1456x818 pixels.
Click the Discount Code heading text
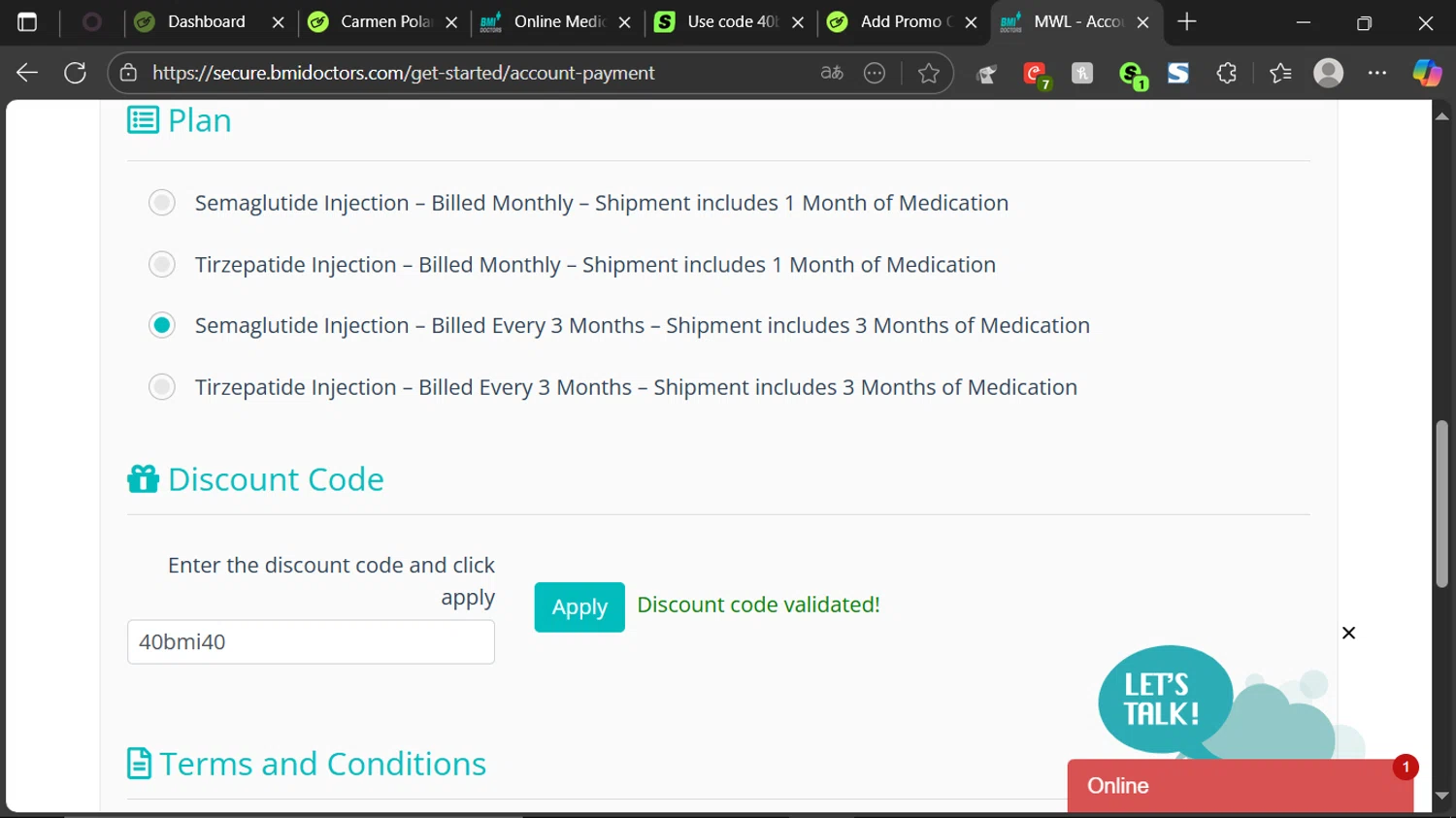coord(276,479)
